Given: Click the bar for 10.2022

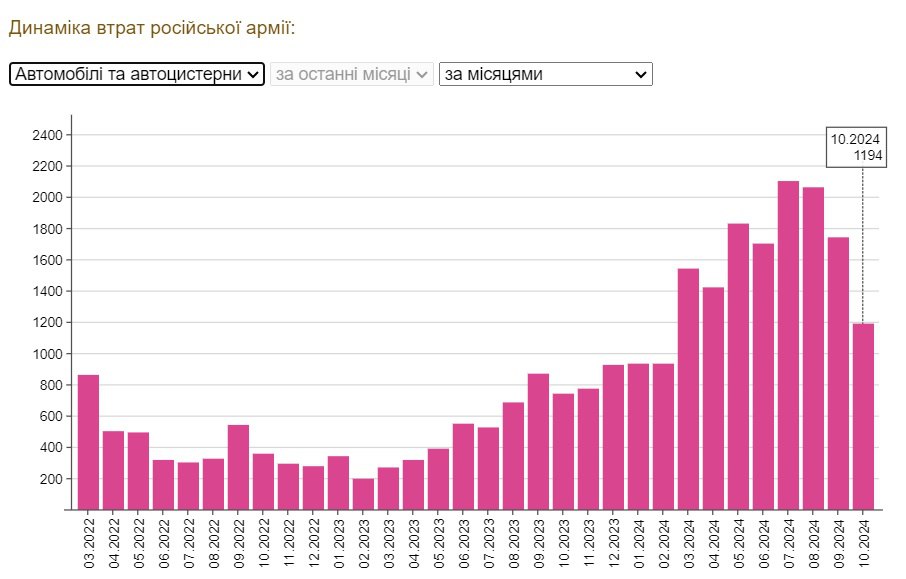Looking at the screenshot, I should pos(263,482).
